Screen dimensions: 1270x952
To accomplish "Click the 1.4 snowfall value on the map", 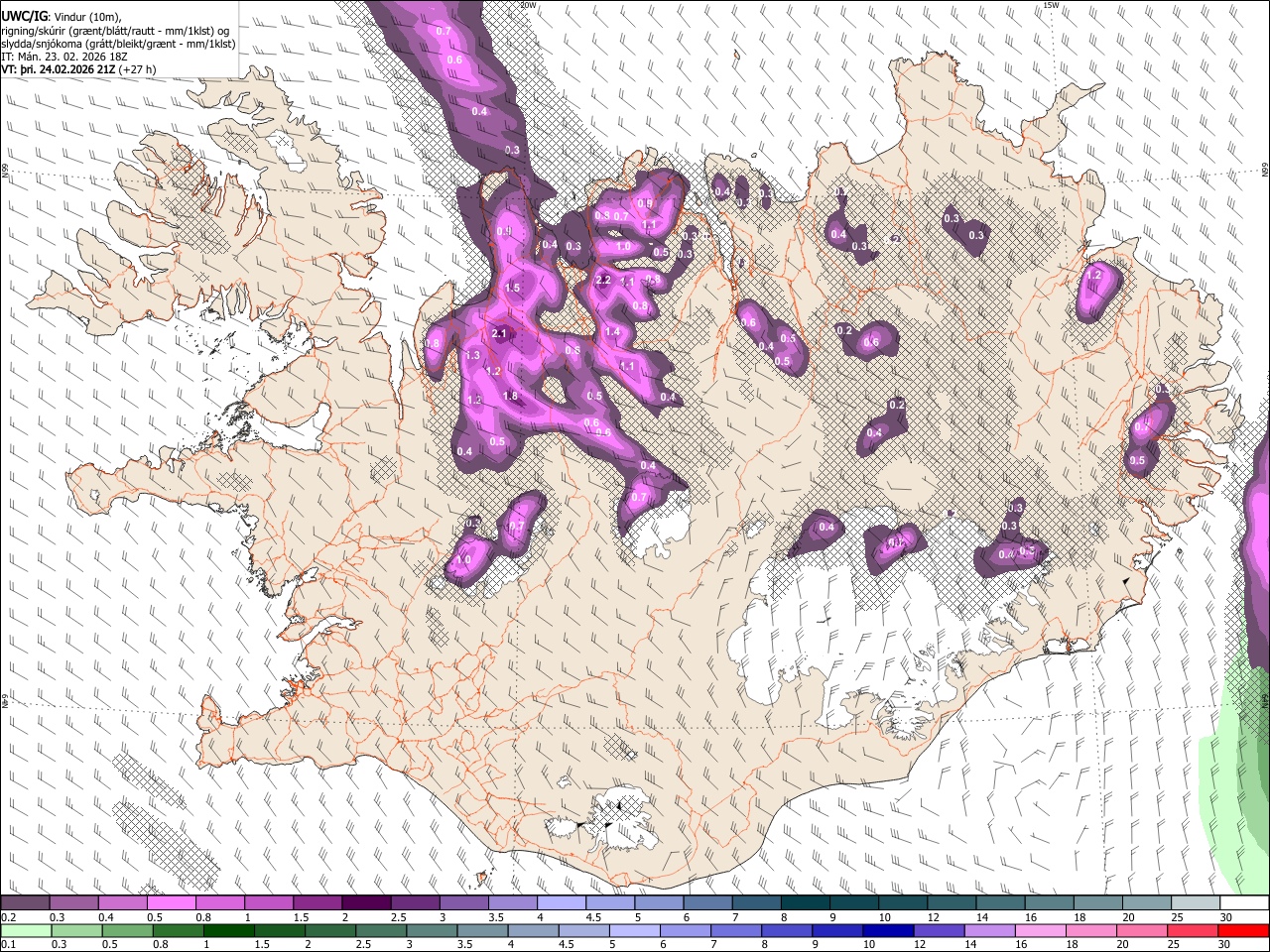I will coord(612,332).
